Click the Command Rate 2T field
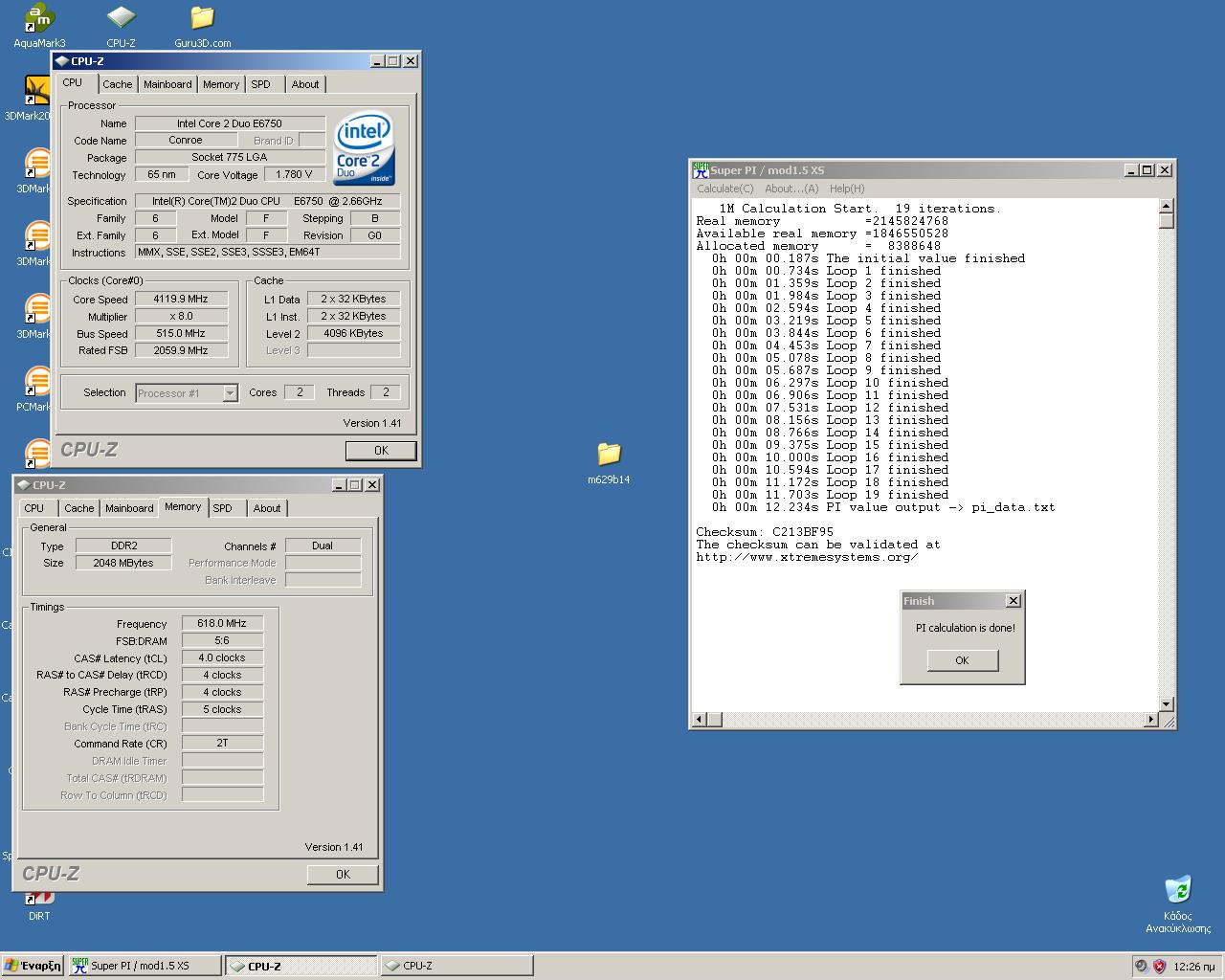 tap(222, 743)
